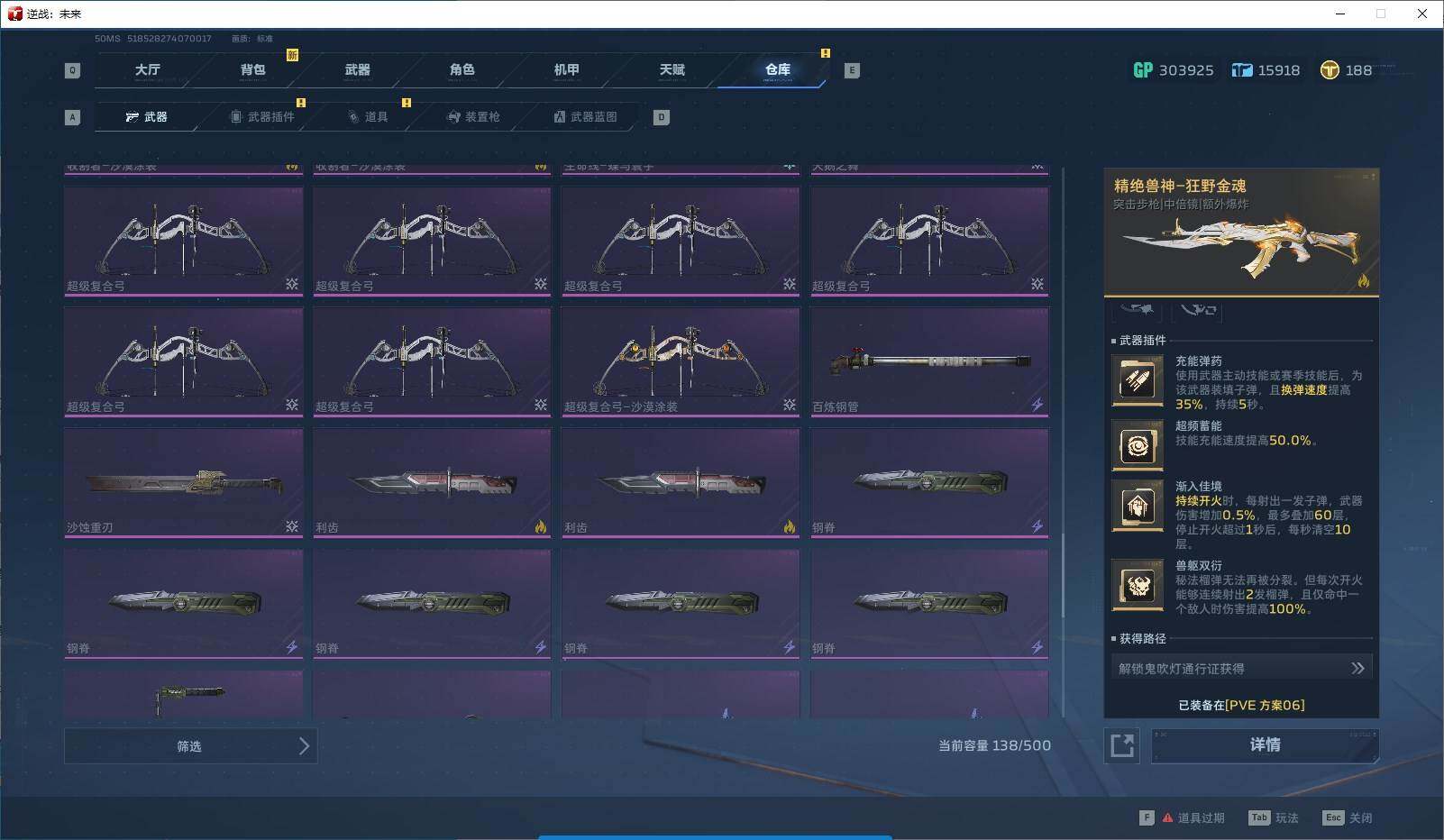Open the 仓库 warehouse tab

click(x=777, y=69)
